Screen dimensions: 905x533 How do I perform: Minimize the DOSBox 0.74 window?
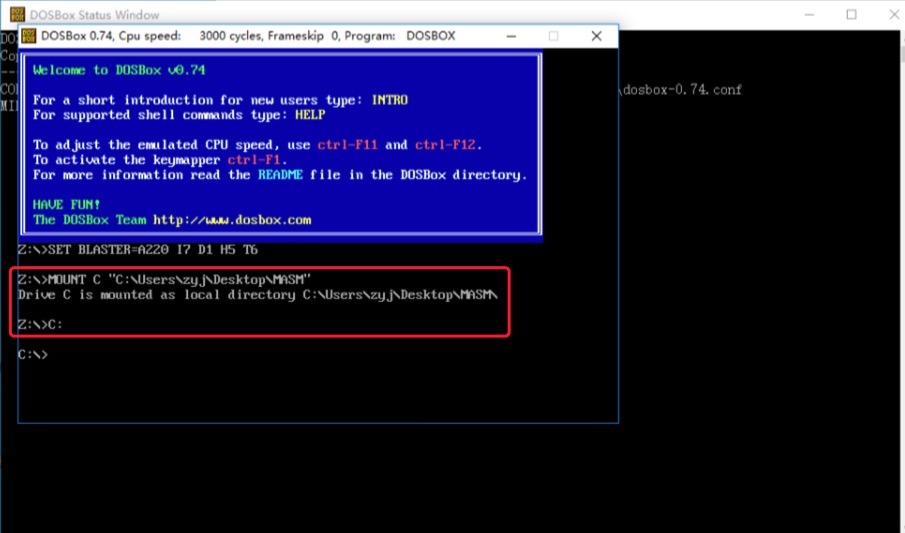tap(511, 36)
